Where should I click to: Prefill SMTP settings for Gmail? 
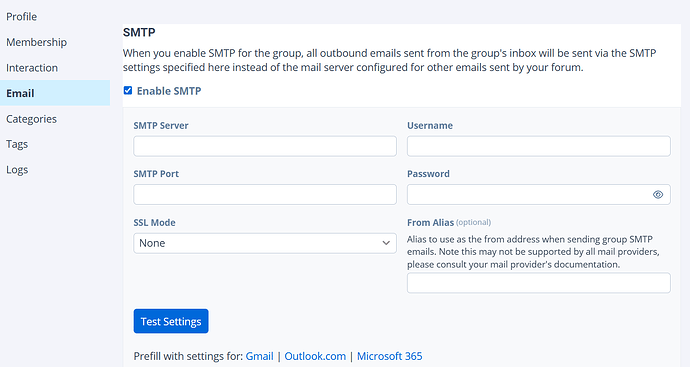tap(259, 356)
